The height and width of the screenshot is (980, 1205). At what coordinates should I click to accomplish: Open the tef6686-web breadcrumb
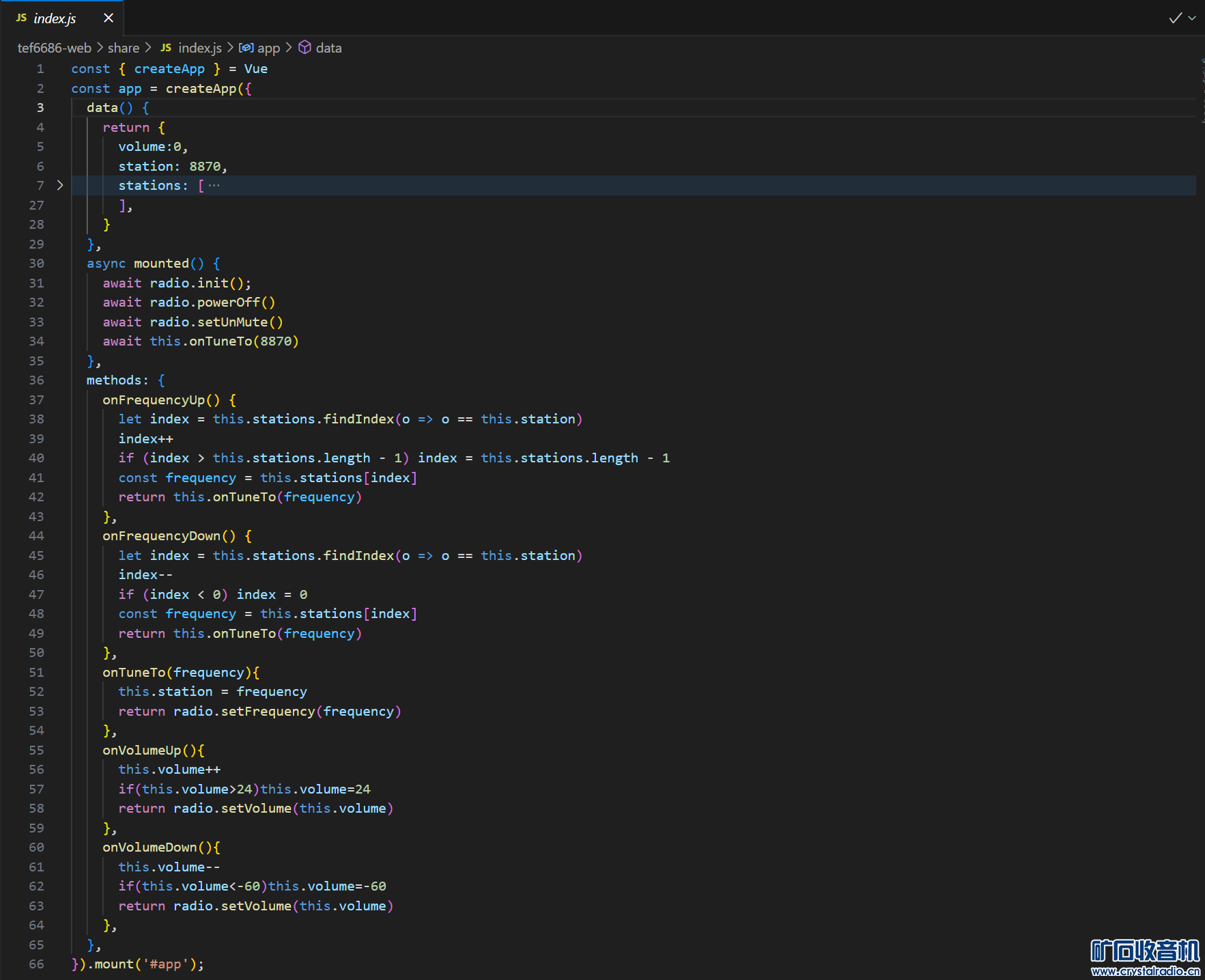[54, 48]
